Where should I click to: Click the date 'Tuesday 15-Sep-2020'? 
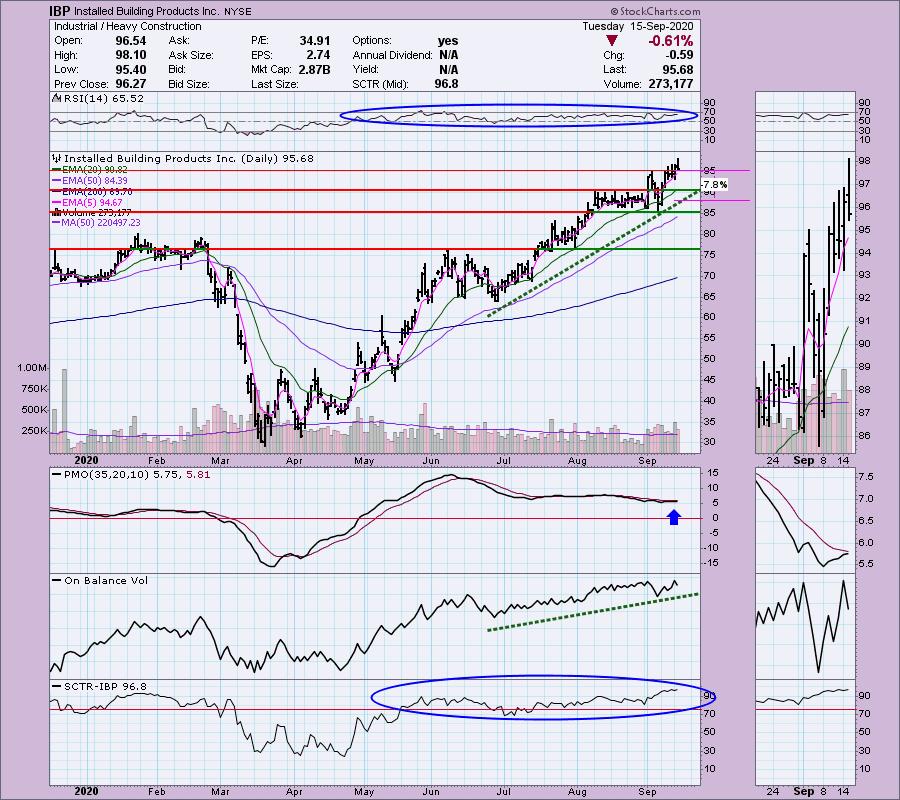tap(637, 26)
